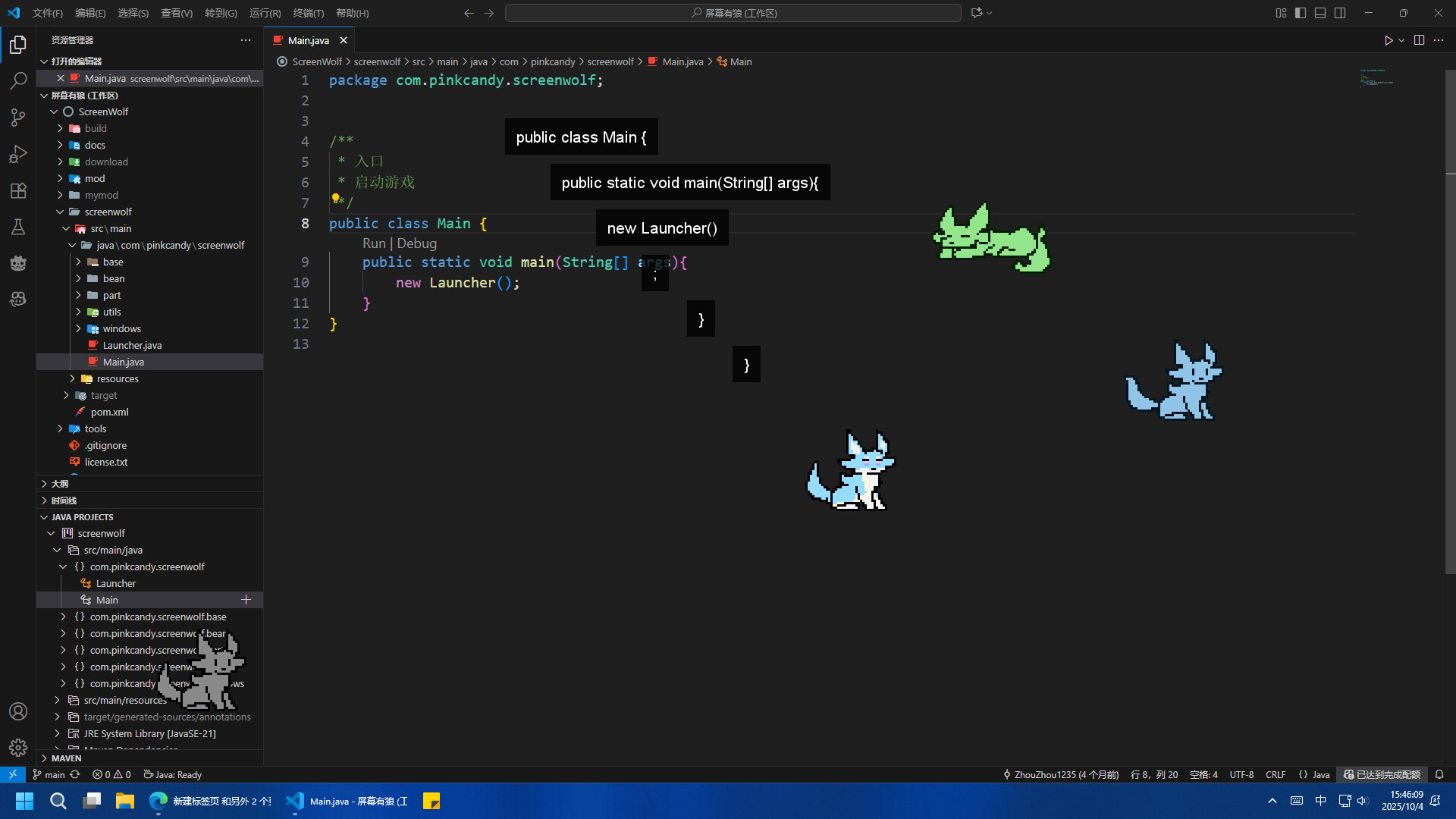Open the Manage settings gear
The height and width of the screenshot is (819, 1456).
pyautogui.click(x=18, y=747)
